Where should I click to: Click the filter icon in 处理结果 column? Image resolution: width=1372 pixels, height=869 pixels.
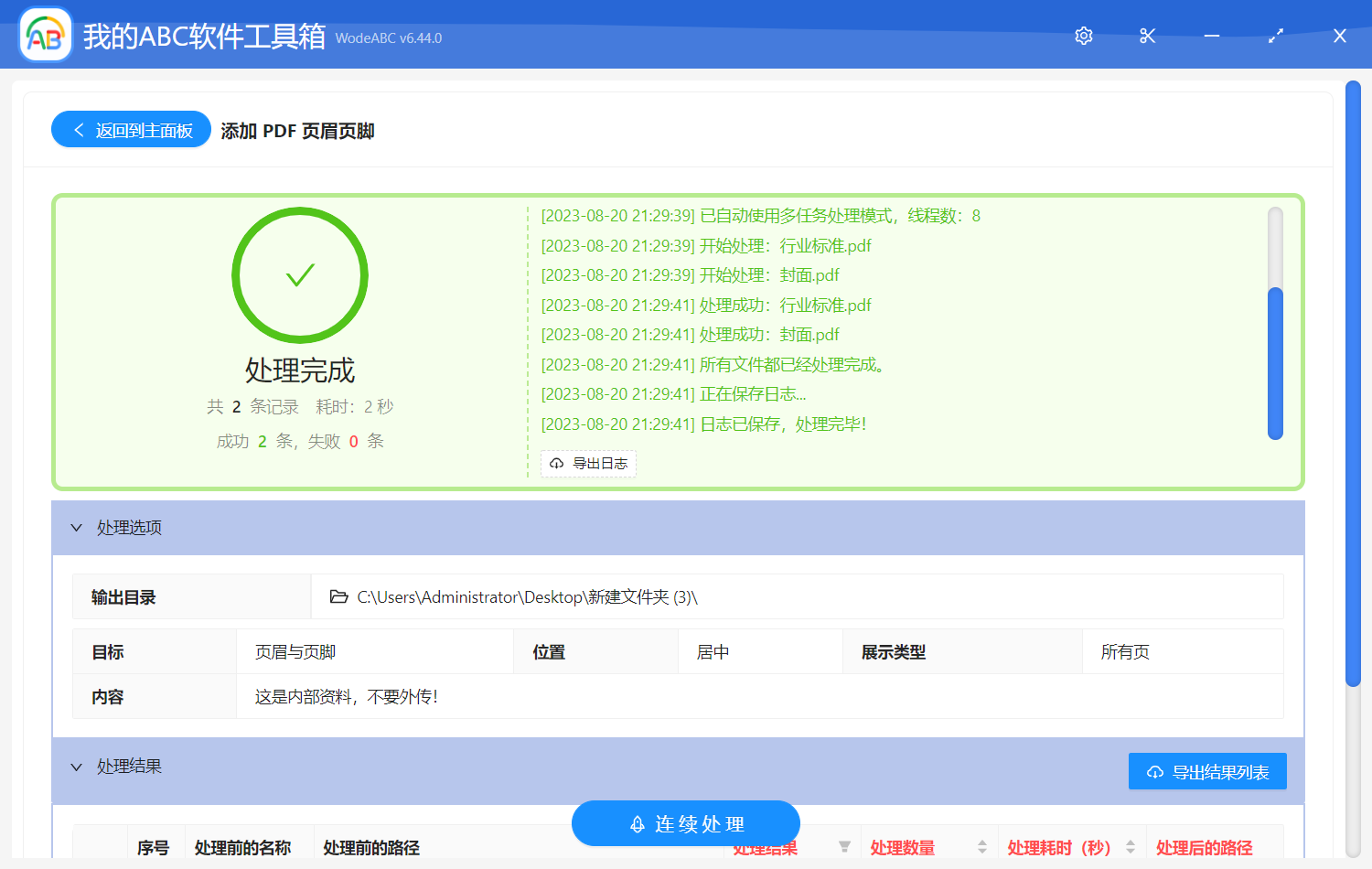844,847
